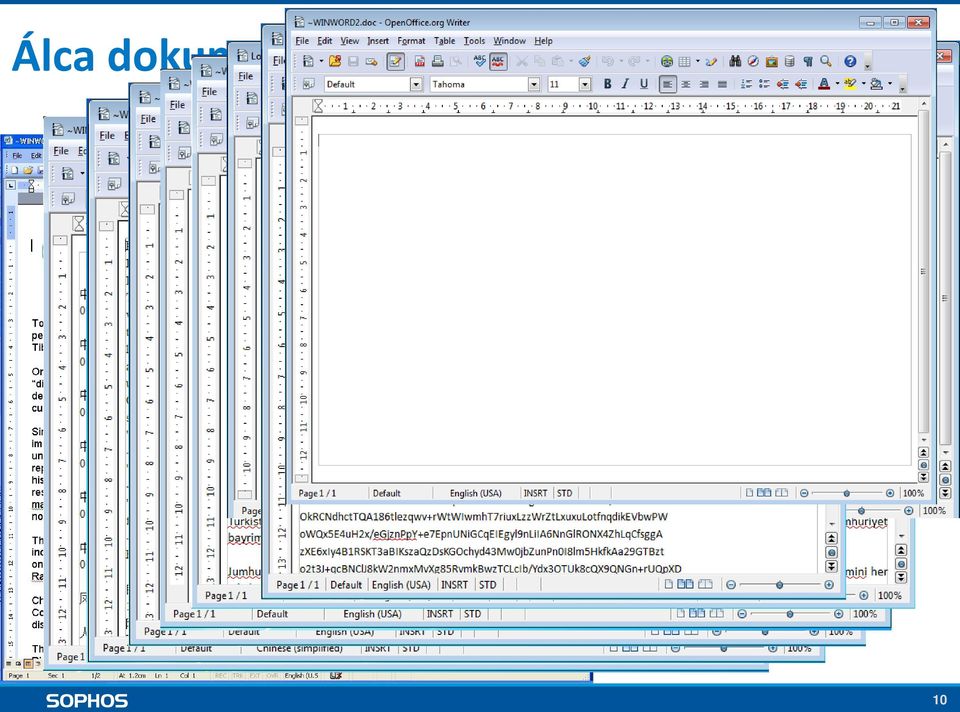Screen dimensions: 960x712
Task: Click zoom slider in second Writer window behind
Action: click(x=779, y=585)
